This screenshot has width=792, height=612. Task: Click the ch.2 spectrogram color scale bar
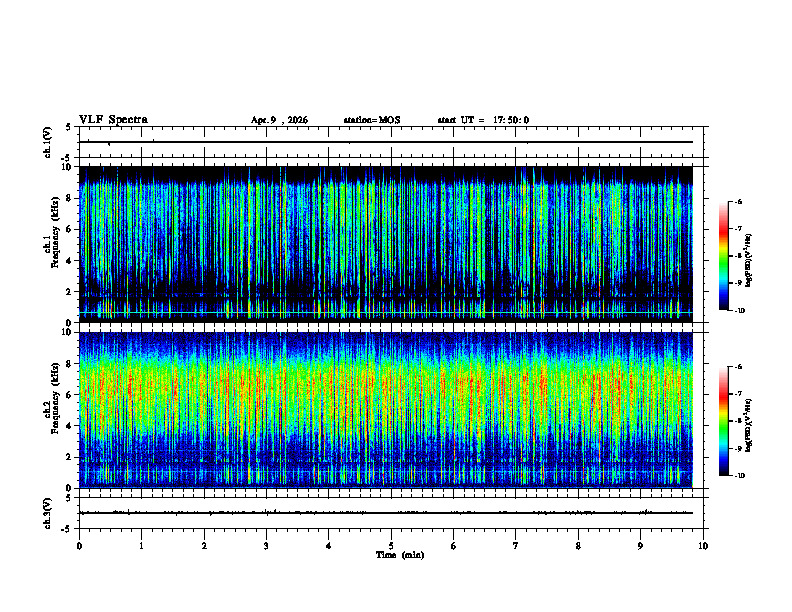pyautogui.click(x=724, y=421)
